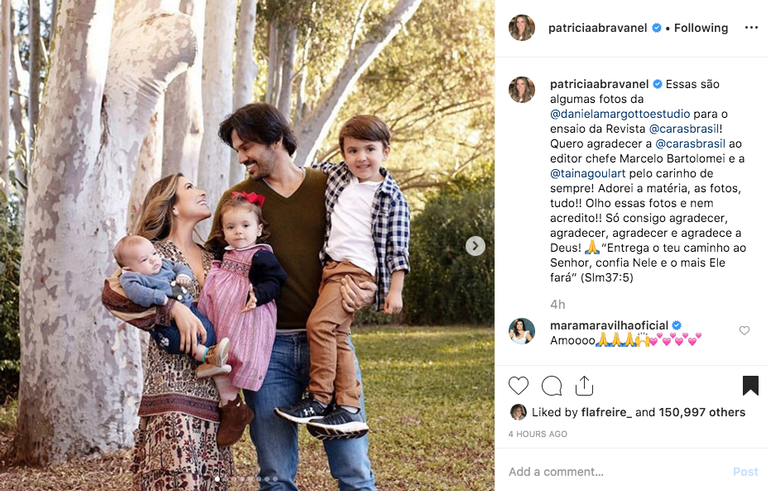Toggle the Following status for patriciaabravanel
Viewport: 768px width, 491px height.
(701, 28)
